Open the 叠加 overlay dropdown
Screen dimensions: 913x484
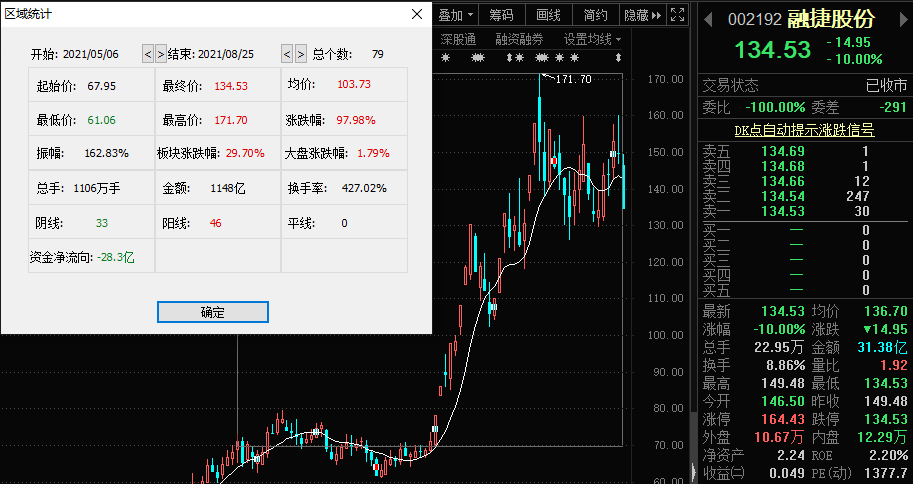[456, 15]
